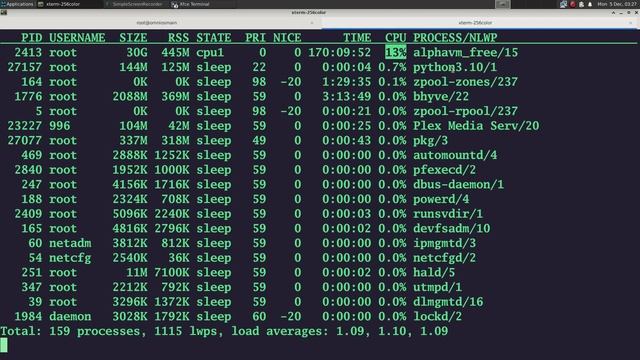Select process name Plex Media Serv/20
The width and height of the screenshot is (640, 360).
(x=476, y=126)
